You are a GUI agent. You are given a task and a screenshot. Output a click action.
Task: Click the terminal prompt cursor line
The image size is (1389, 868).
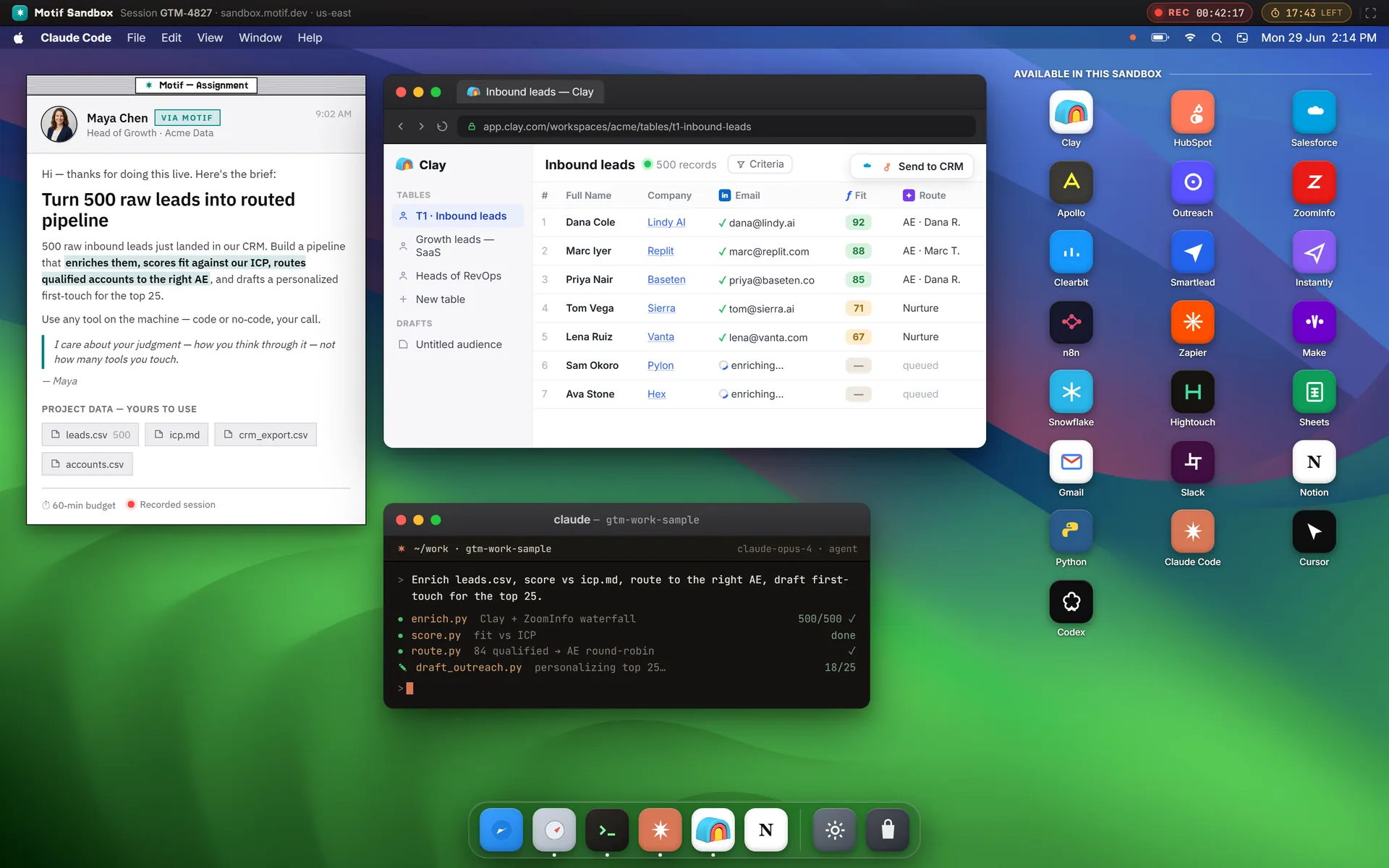pyautogui.click(x=626, y=689)
